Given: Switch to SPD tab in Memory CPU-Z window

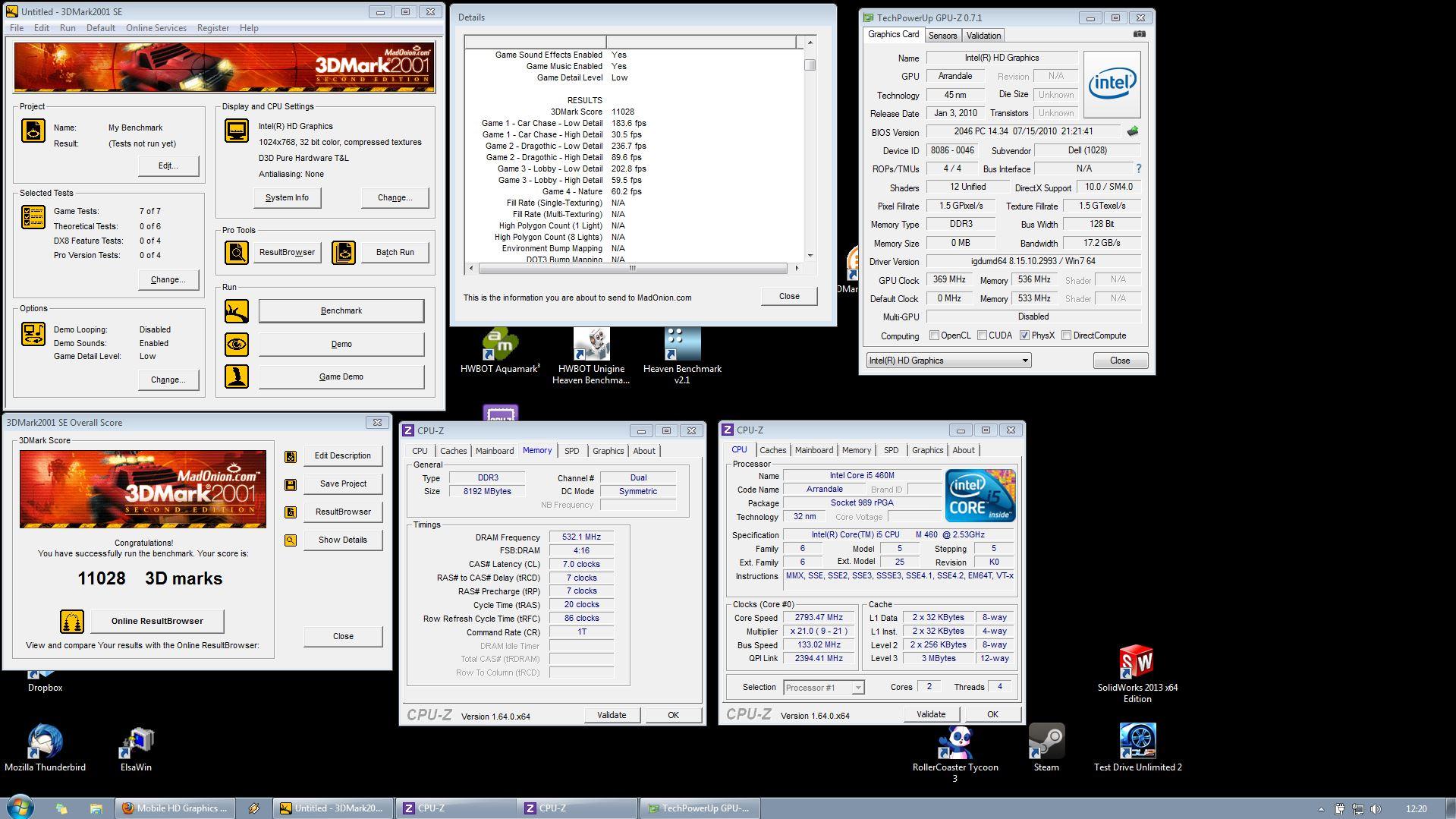Looking at the screenshot, I should (571, 451).
